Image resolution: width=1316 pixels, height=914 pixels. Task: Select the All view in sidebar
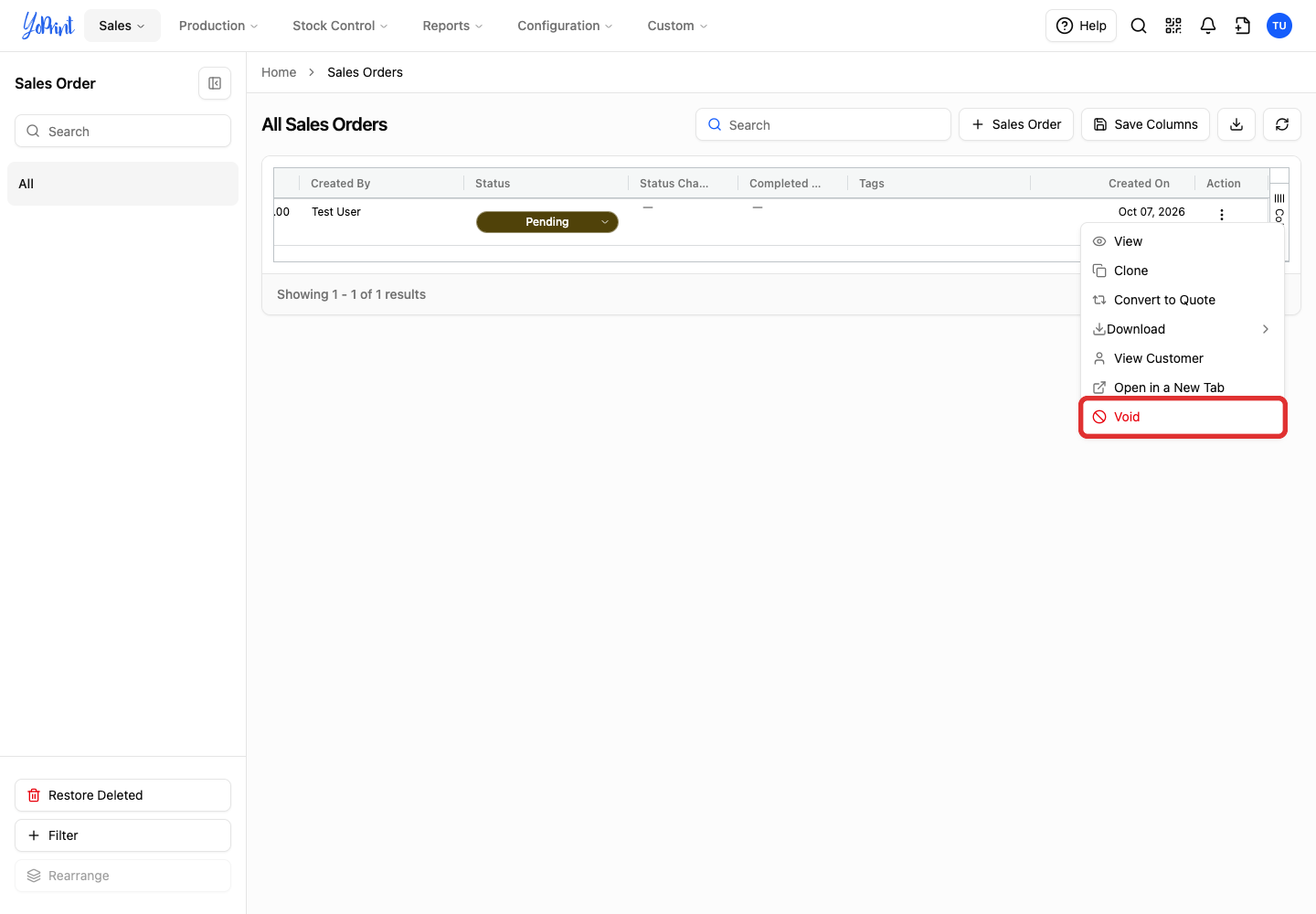[x=122, y=184]
